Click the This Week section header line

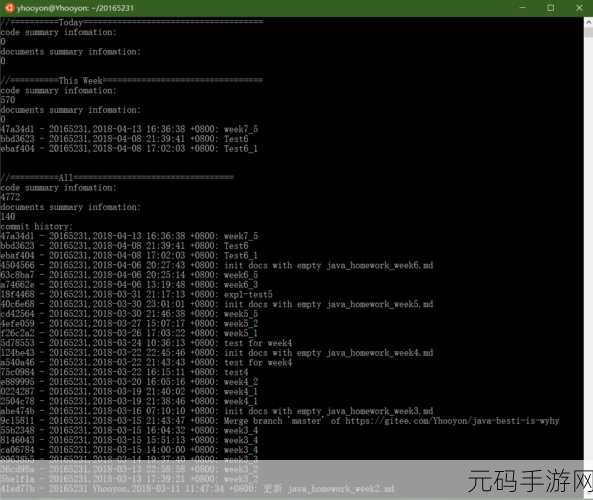[x=131, y=81]
